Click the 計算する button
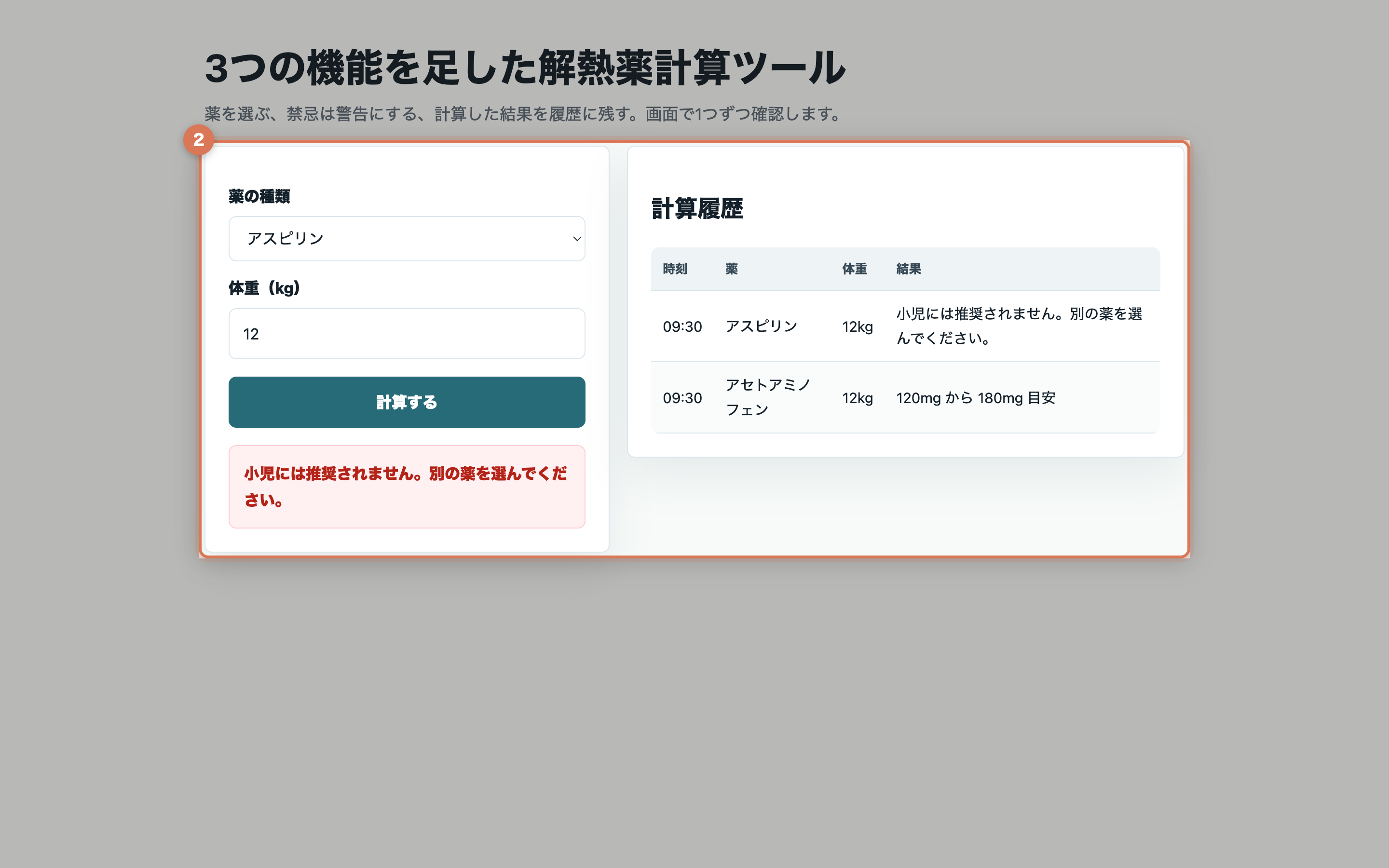 pyautogui.click(x=407, y=402)
